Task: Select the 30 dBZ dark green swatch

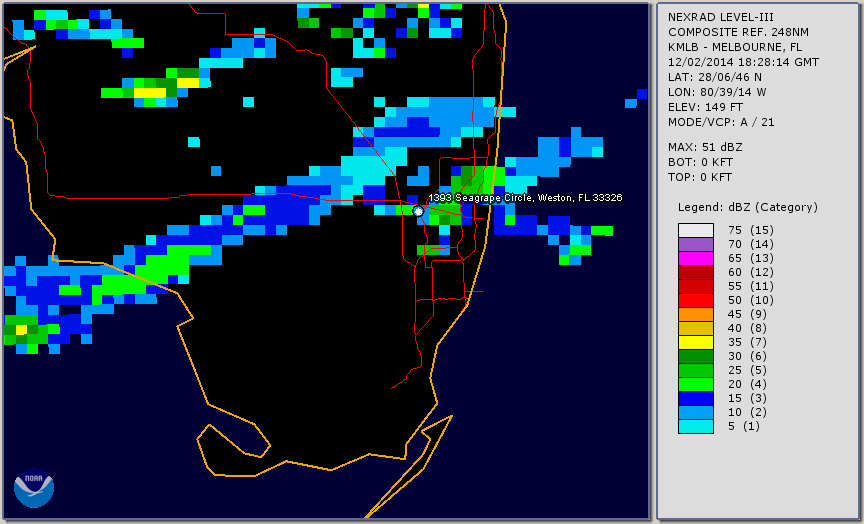Action: pos(696,356)
